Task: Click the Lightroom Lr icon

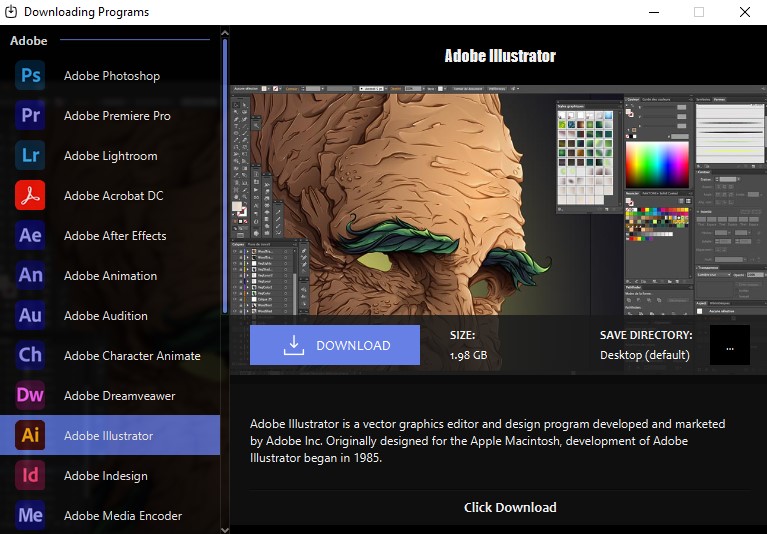Action: pyautogui.click(x=31, y=156)
